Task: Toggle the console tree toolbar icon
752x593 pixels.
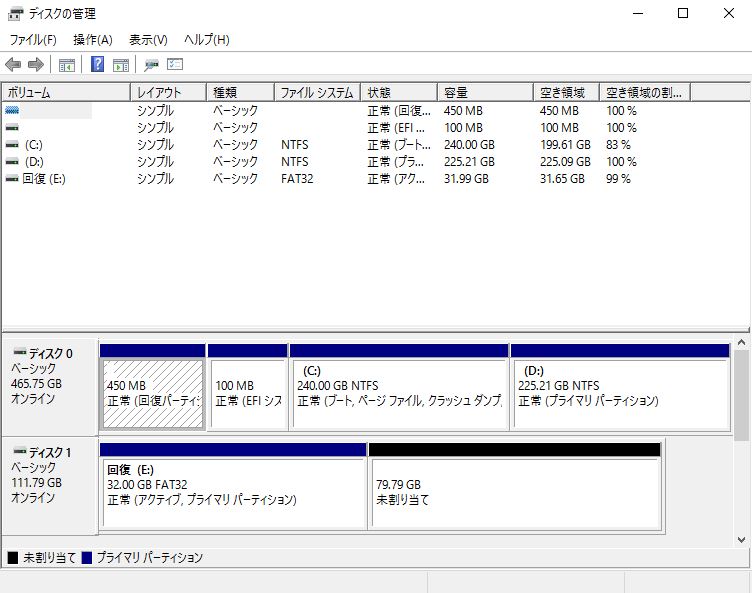Action: tap(67, 65)
